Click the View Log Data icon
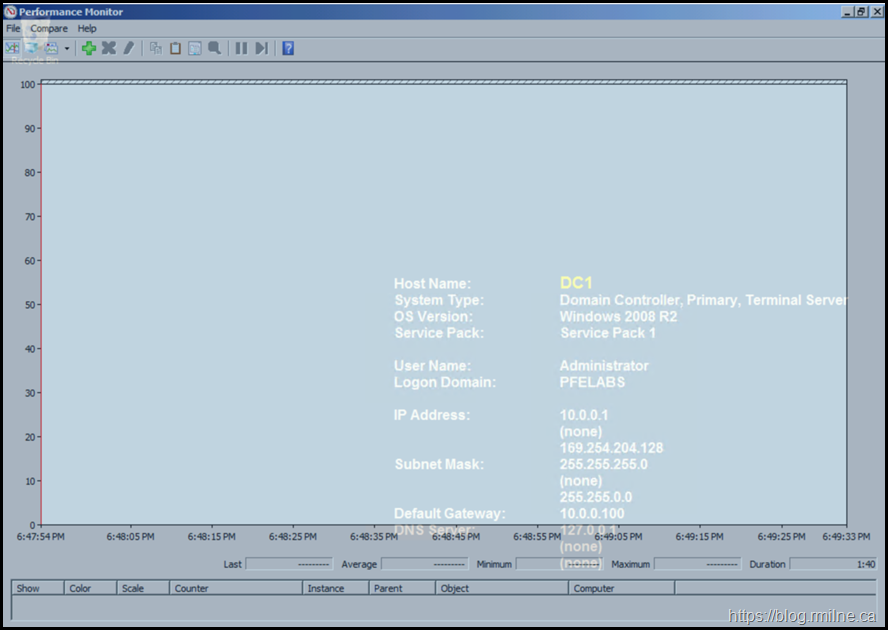The image size is (888, 630). [x=32, y=48]
